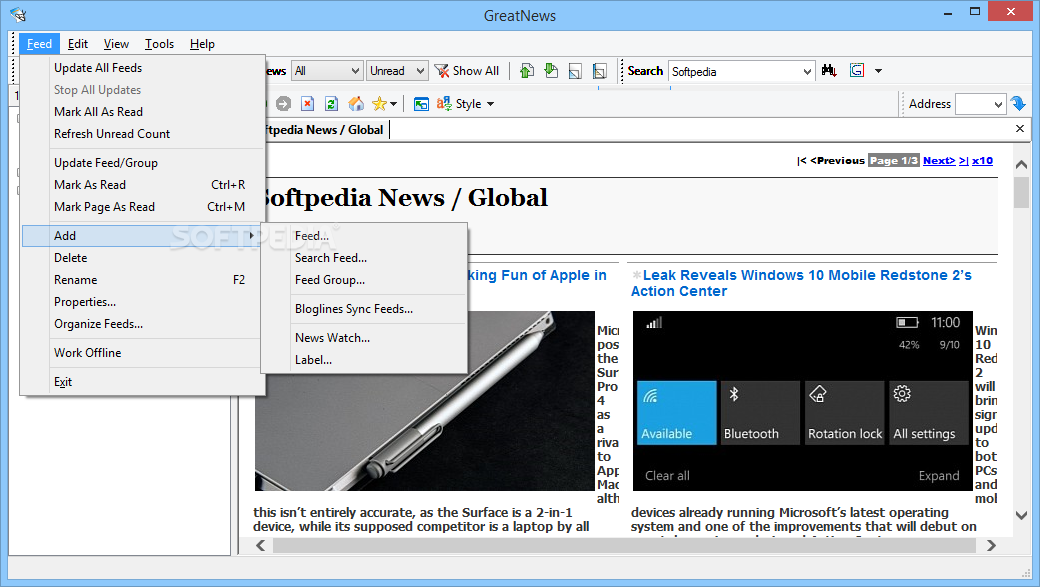Choose Mark Page As Read
This screenshot has width=1040, height=587.
click(x=143, y=206)
